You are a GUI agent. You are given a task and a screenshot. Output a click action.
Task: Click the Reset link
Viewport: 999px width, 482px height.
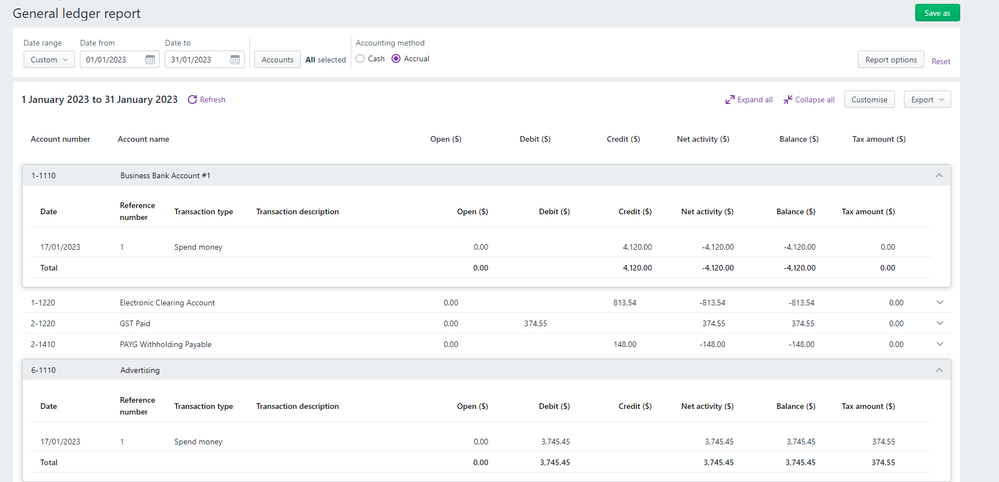[940, 61]
